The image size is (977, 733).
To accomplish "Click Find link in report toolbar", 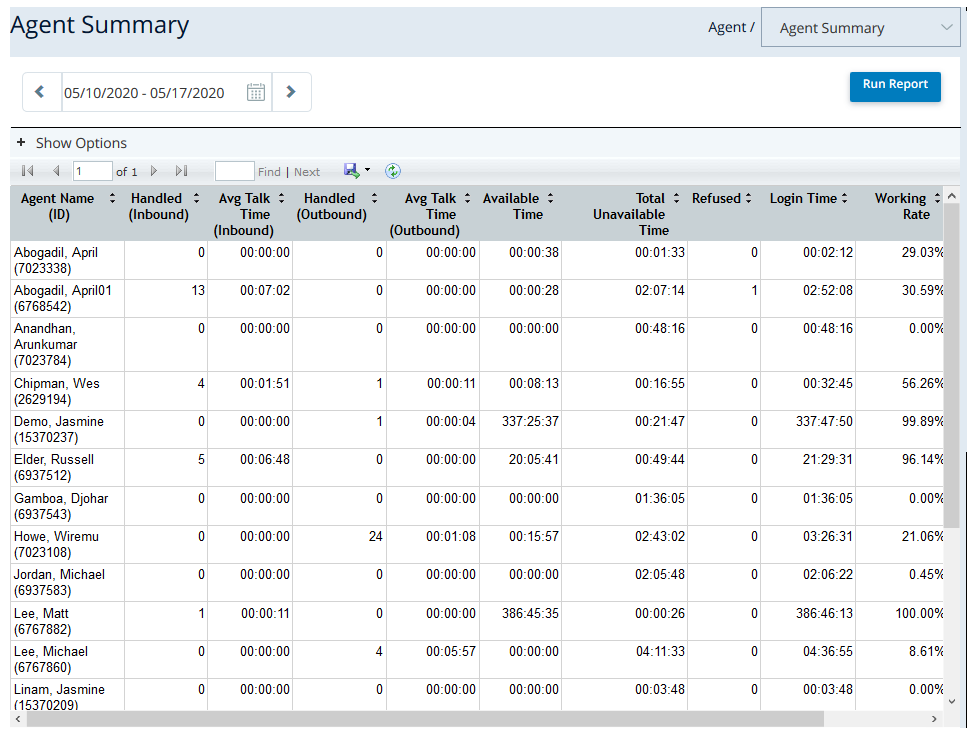I will [x=269, y=172].
